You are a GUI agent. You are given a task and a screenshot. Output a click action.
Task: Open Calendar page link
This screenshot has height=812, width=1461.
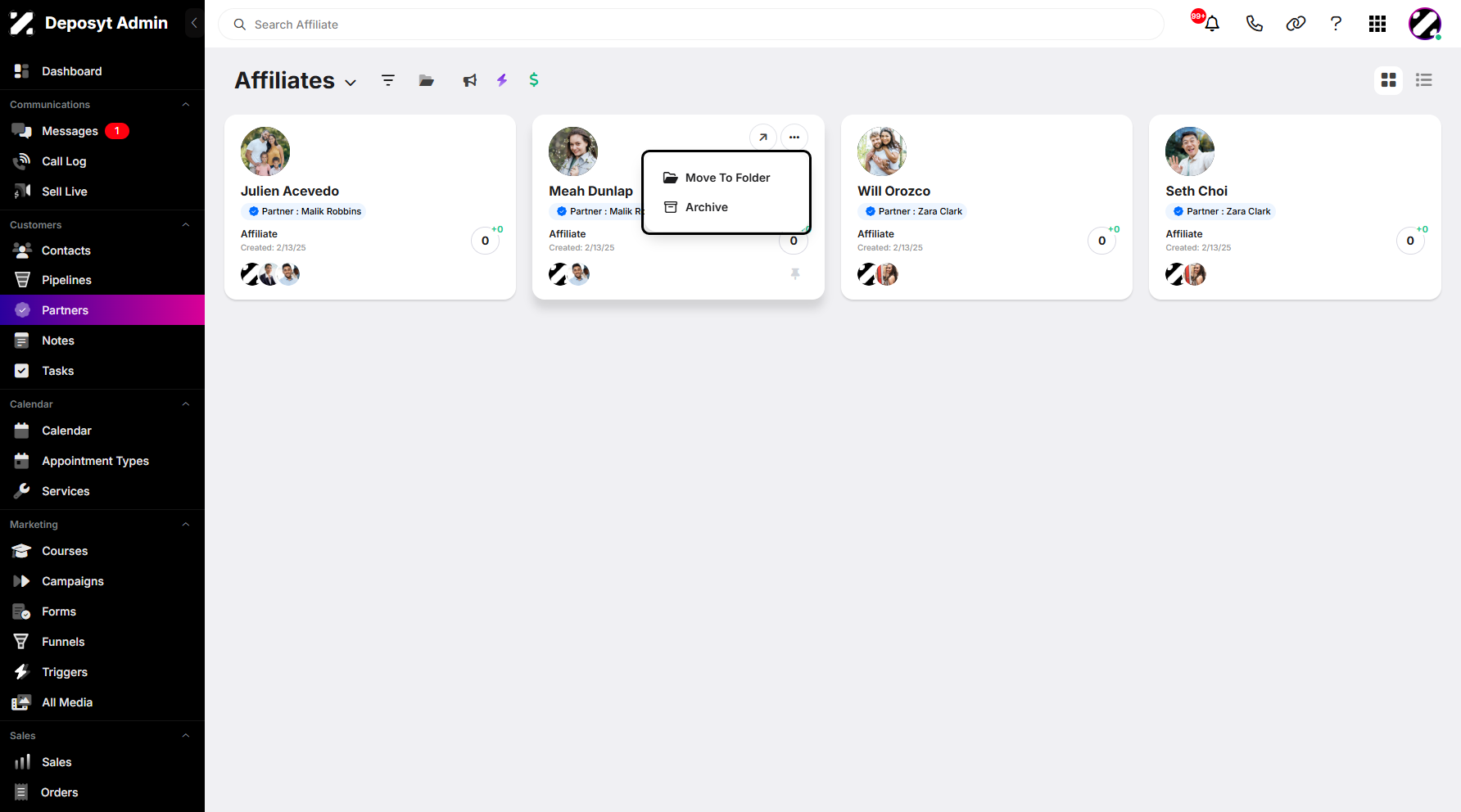[102, 431]
